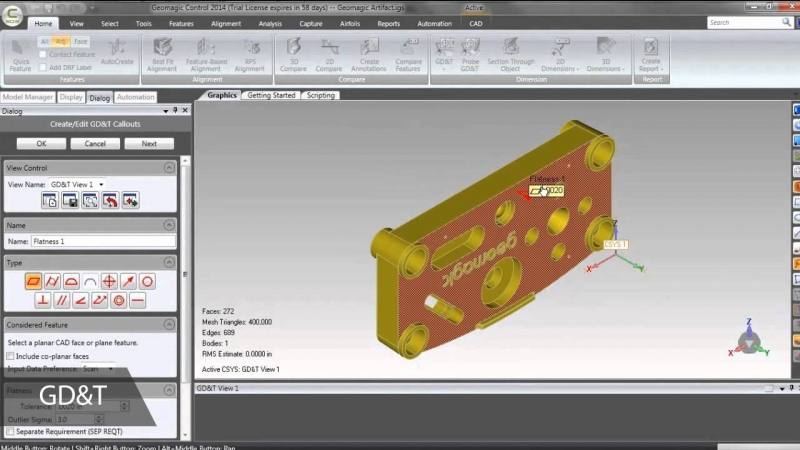Enable Contact Feature checkbox

[43, 54]
